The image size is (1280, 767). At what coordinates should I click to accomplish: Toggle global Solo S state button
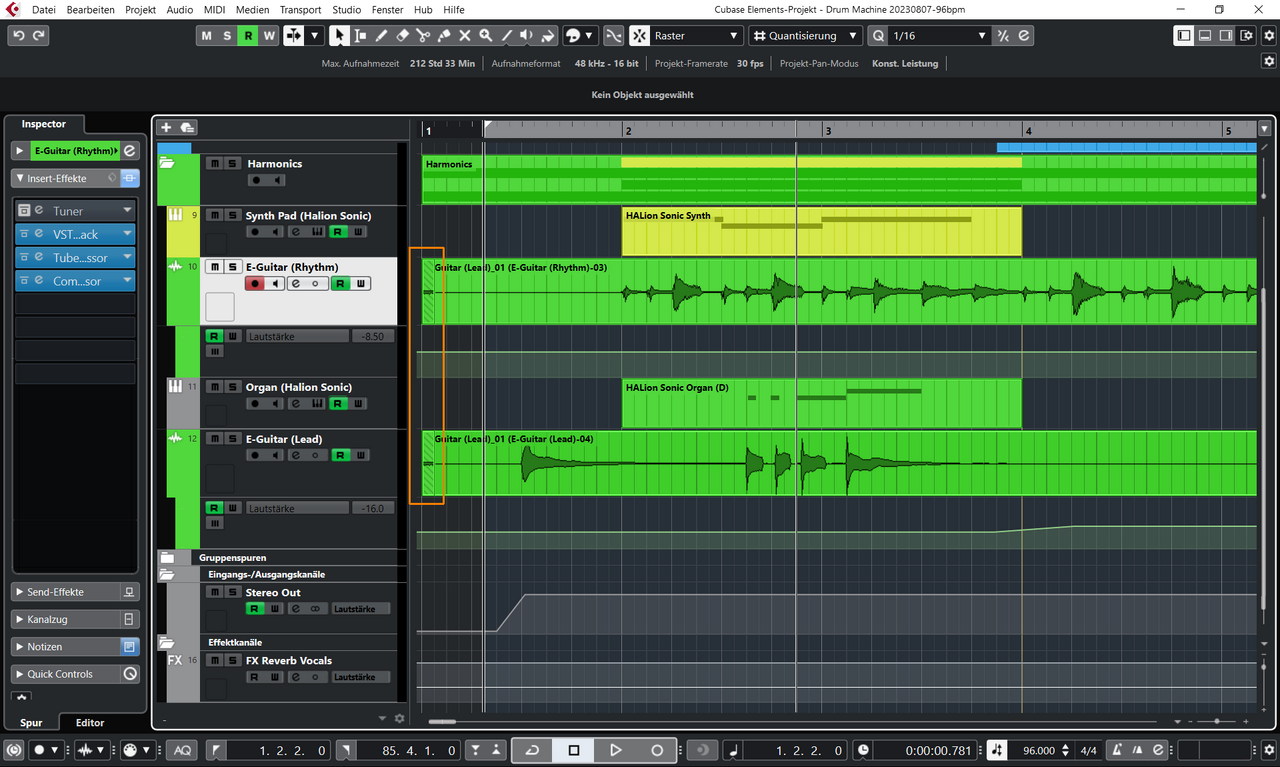(x=227, y=36)
